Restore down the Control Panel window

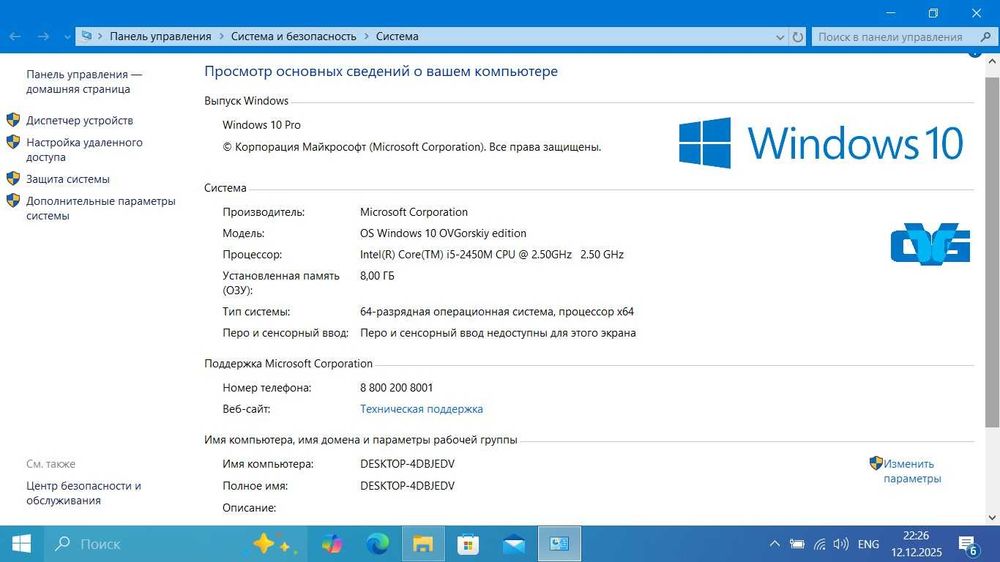(x=933, y=13)
